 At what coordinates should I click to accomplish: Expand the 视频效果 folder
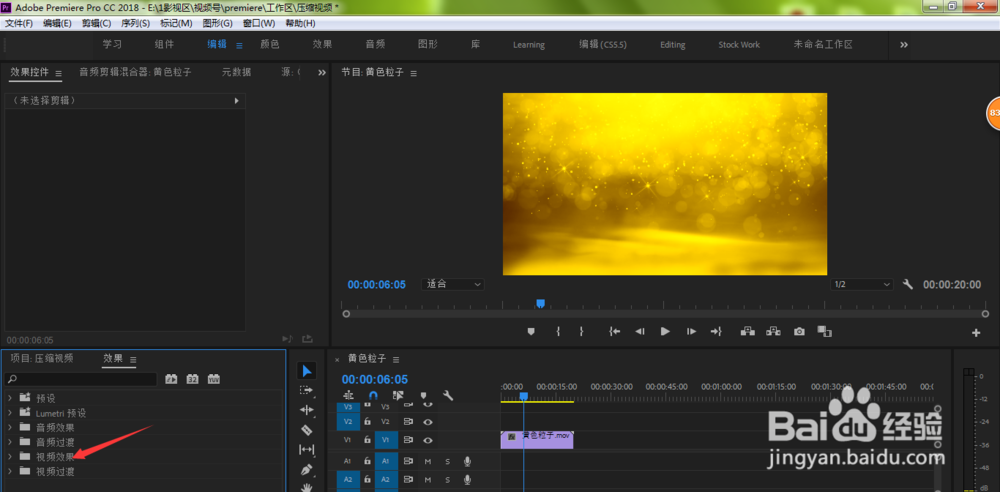click(10, 456)
